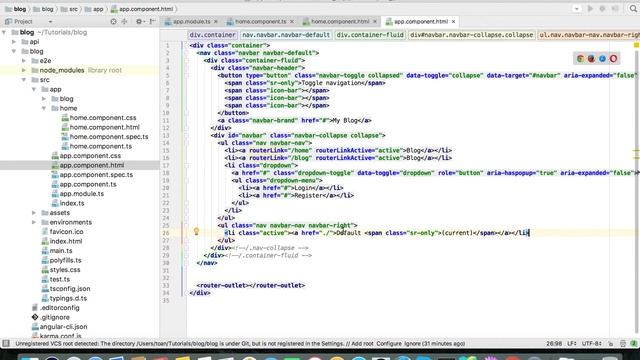Click the tool windows icon in status bar corner

pos(6,343)
